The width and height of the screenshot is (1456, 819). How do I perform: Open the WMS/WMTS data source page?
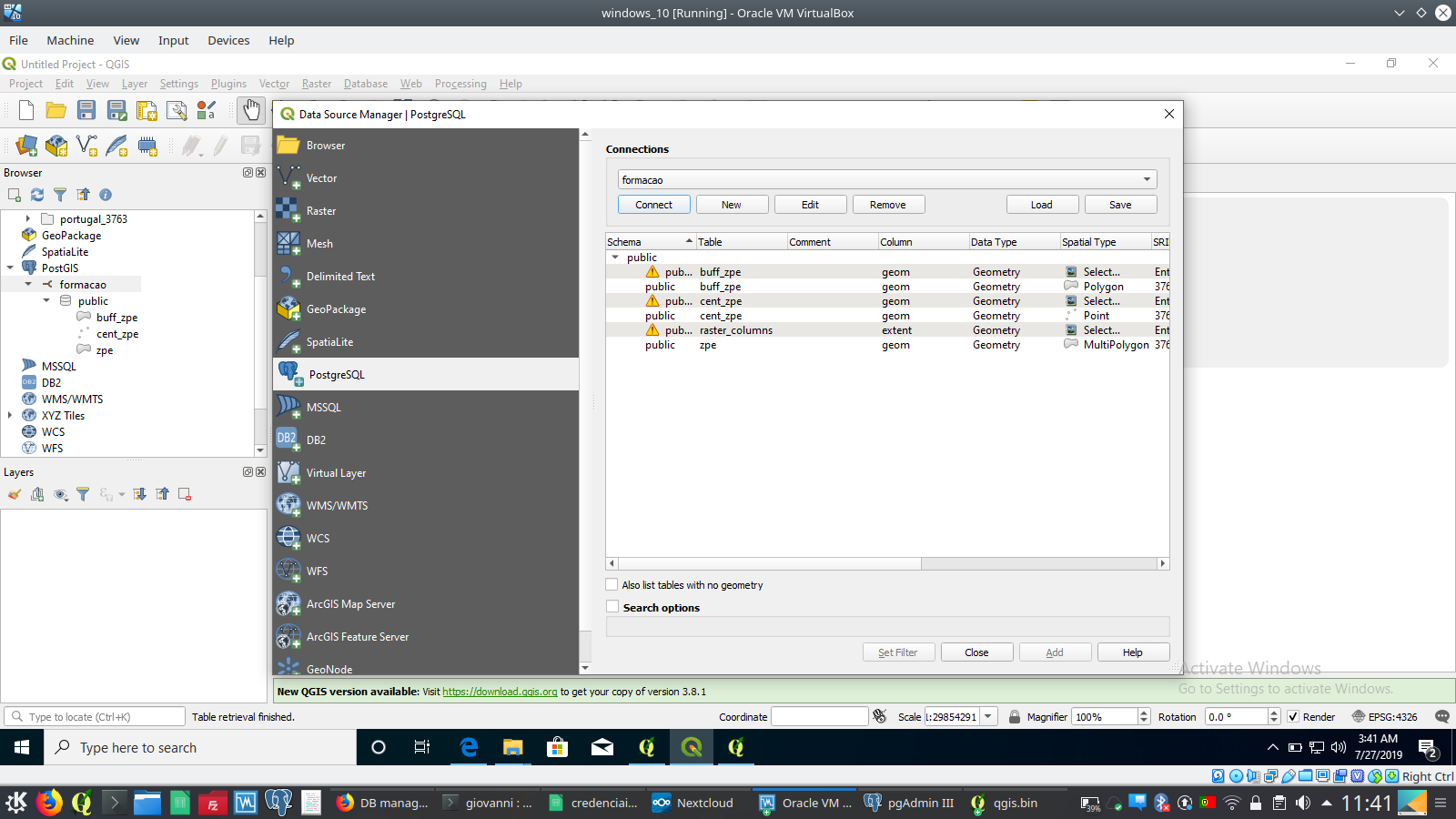click(x=337, y=505)
